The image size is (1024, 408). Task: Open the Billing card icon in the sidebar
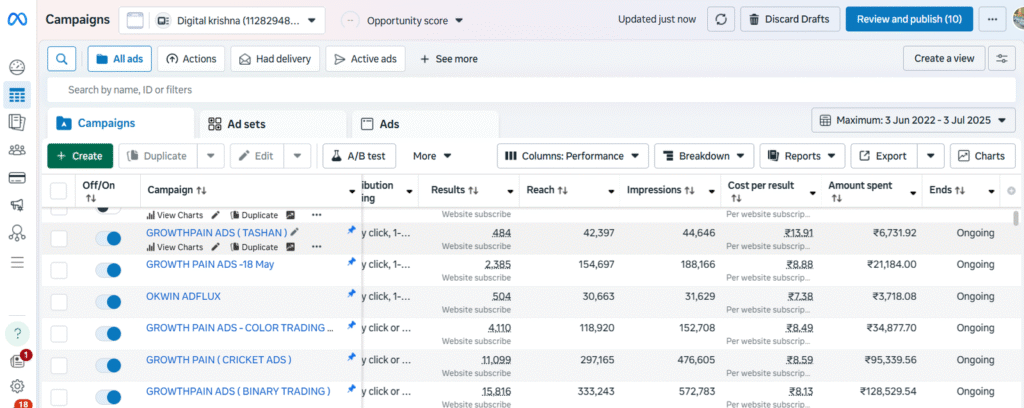point(17,178)
